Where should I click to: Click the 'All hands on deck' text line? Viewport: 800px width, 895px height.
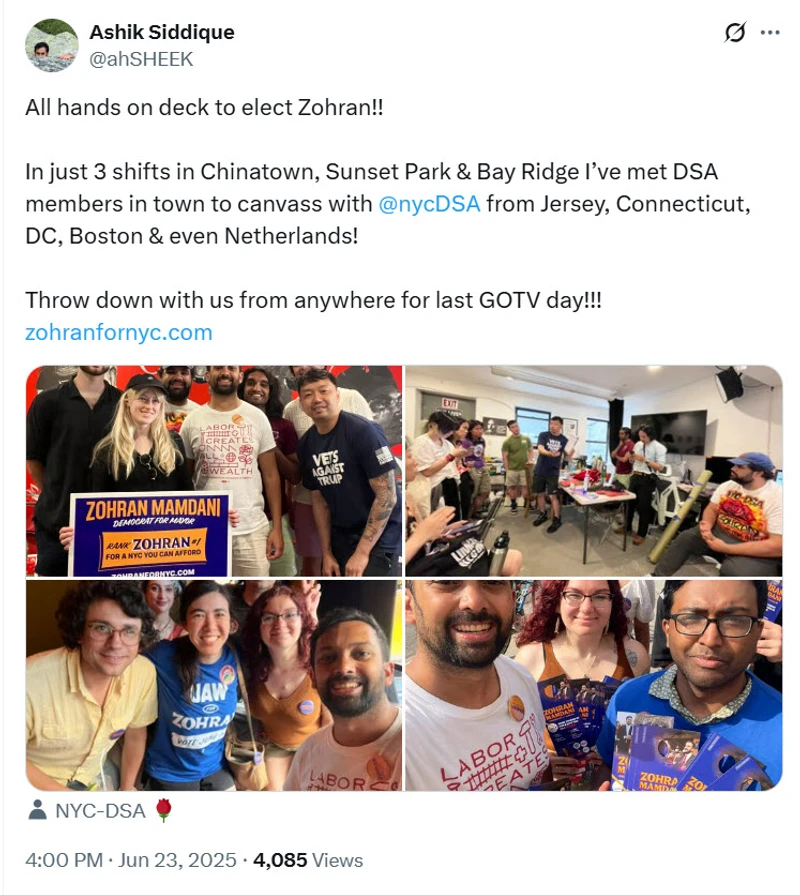[204, 108]
